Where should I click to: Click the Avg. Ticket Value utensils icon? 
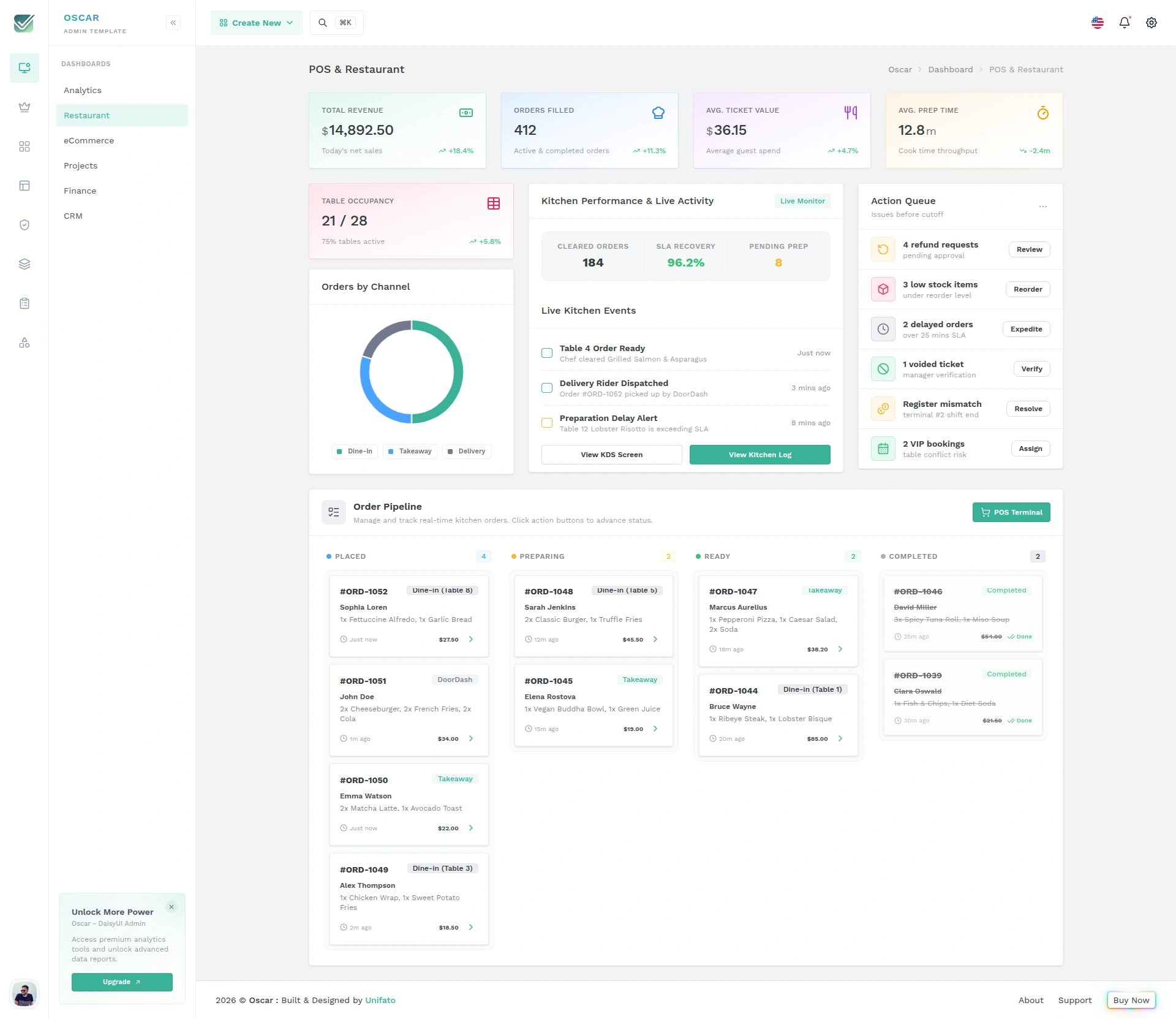coord(851,113)
